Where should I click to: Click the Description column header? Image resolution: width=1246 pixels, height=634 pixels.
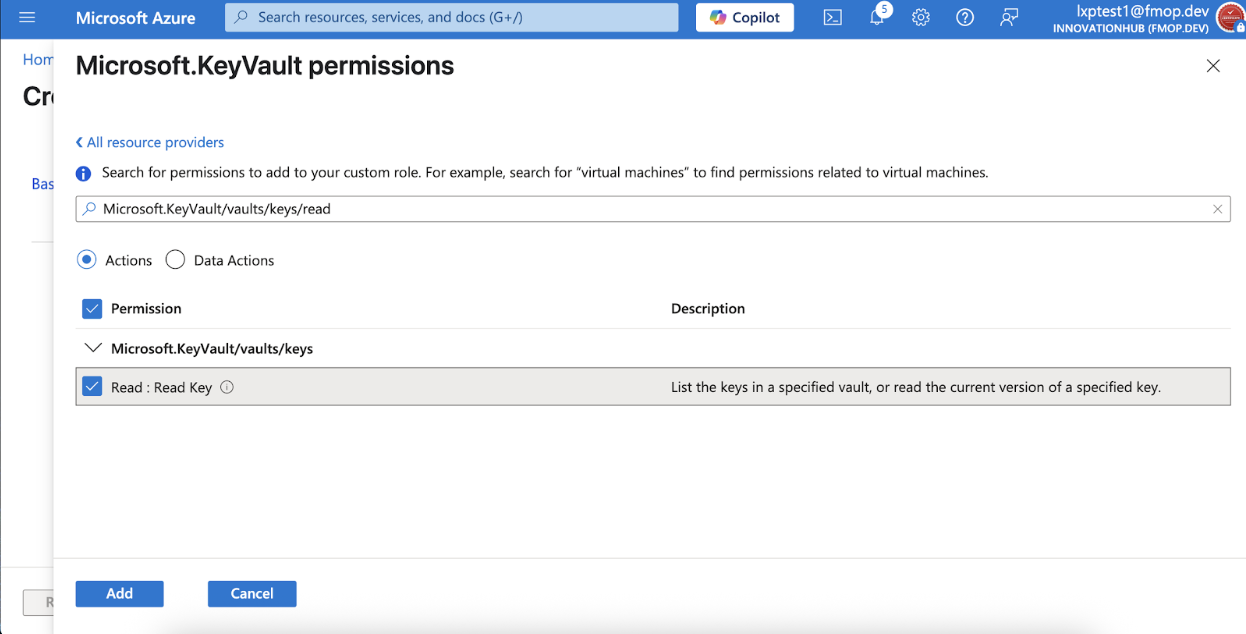[x=708, y=308]
